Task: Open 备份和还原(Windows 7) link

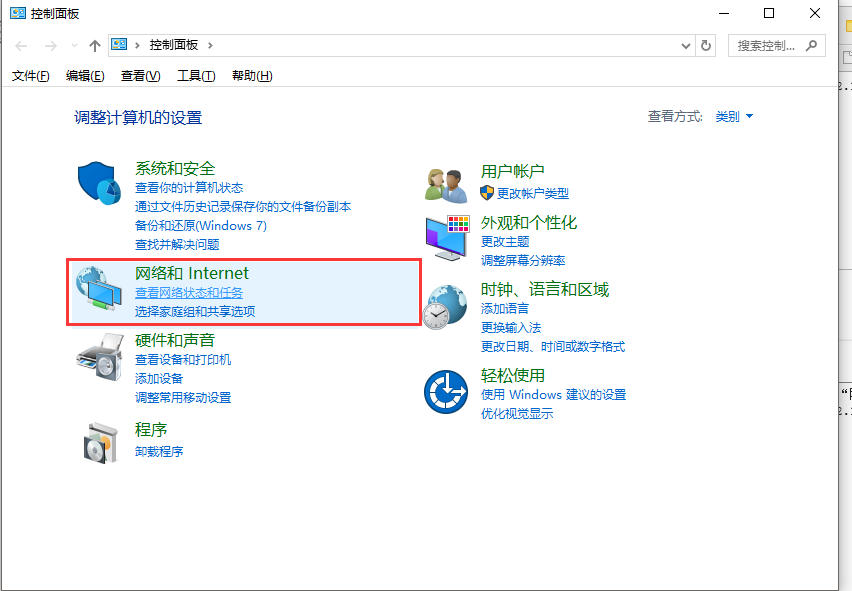Action: point(201,226)
